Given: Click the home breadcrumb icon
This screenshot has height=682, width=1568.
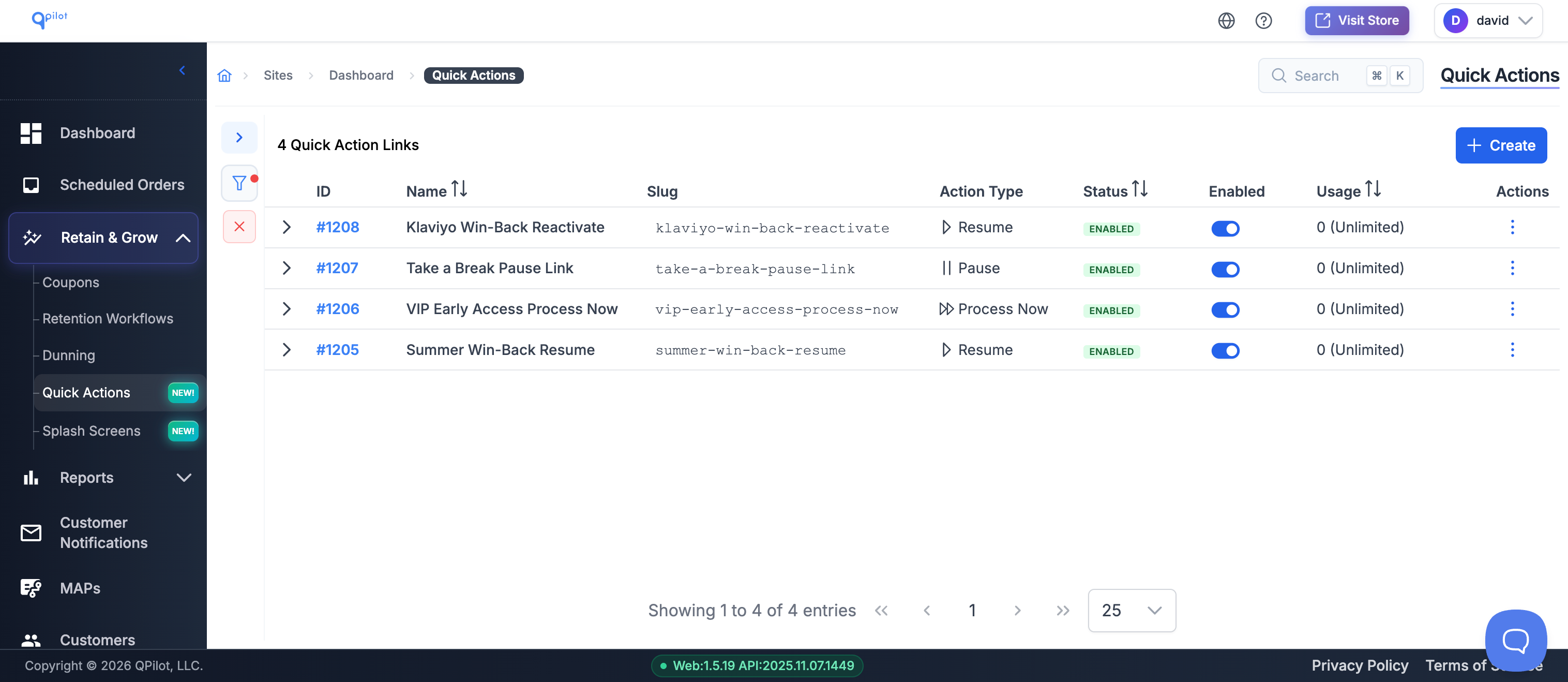Looking at the screenshot, I should (x=224, y=76).
